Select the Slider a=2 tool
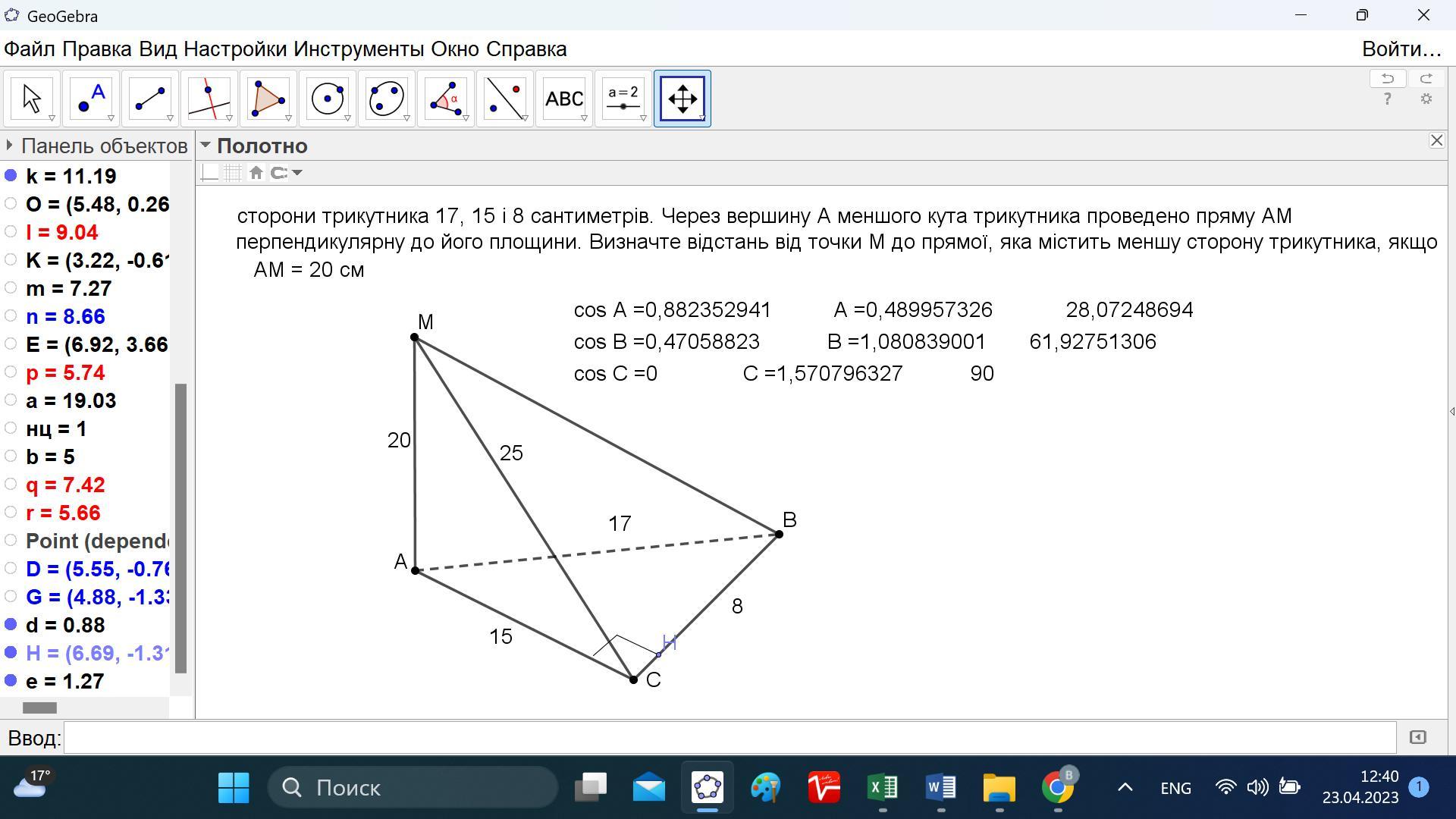Image resolution: width=1456 pixels, height=819 pixels. [x=623, y=99]
